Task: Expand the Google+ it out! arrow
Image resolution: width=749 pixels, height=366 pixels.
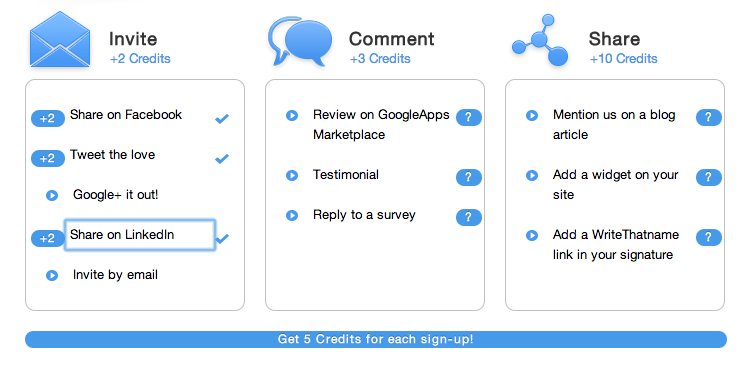Action: 52,195
